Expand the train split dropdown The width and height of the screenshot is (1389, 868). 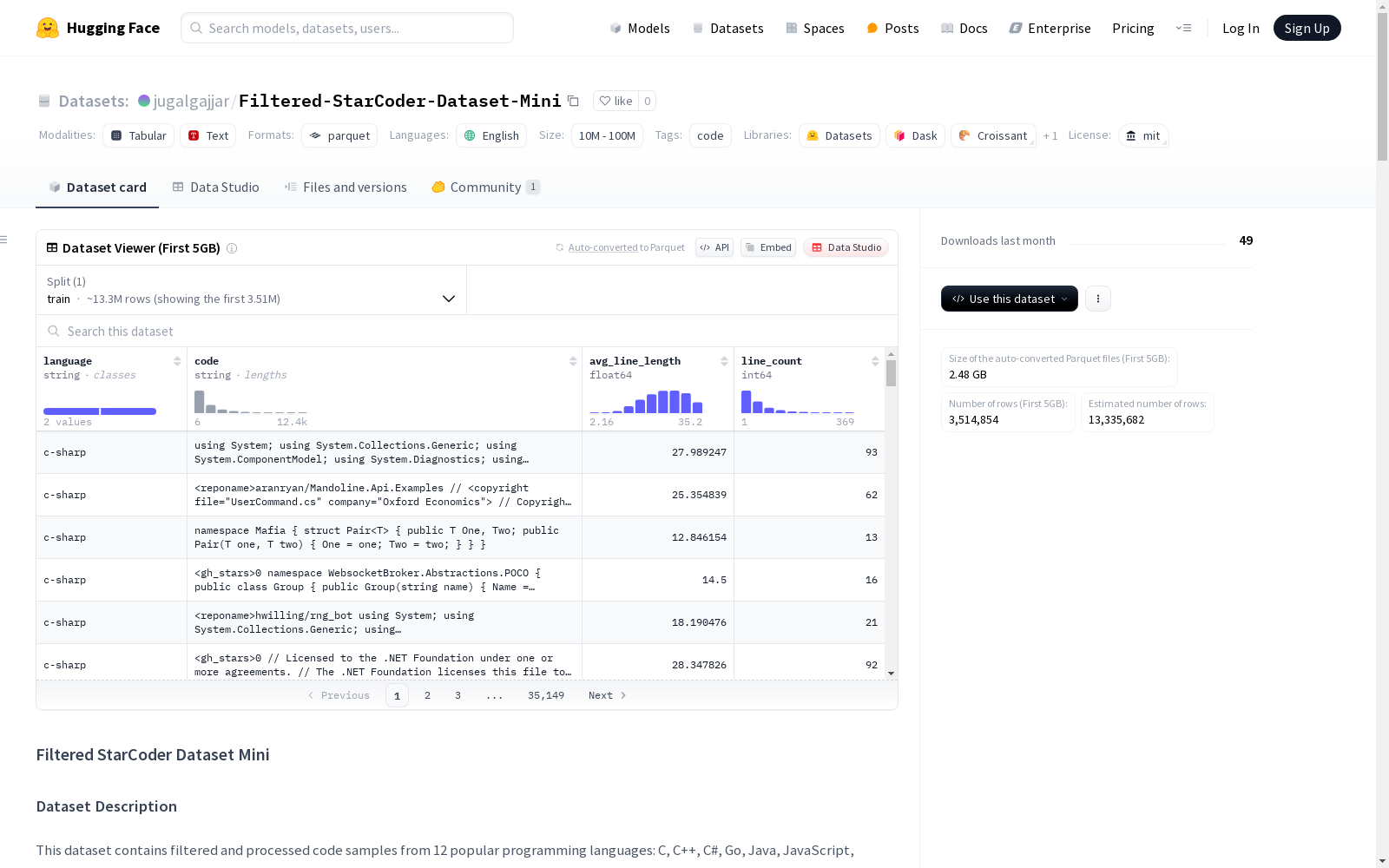point(251,290)
